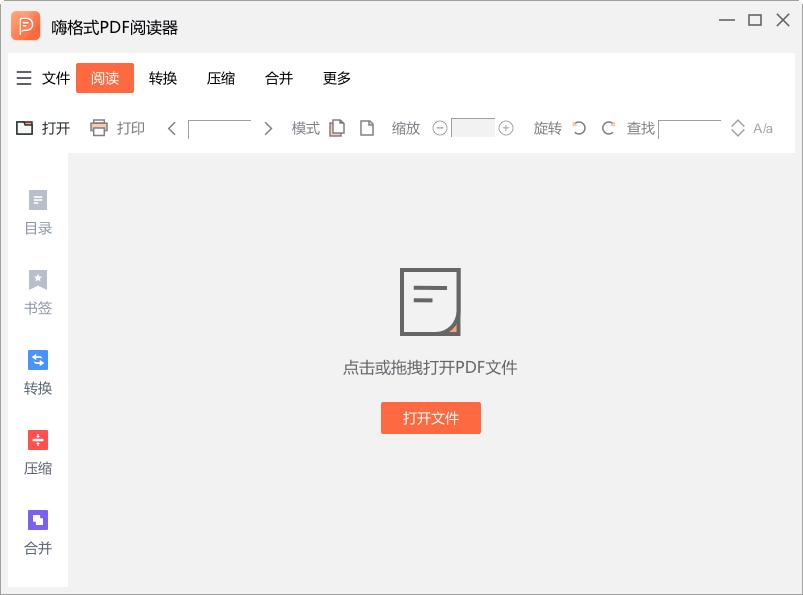Click the 点击或拖拽打开PDF文件 text
The width and height of the screenshot is (803, 595).
click(430, 368)
